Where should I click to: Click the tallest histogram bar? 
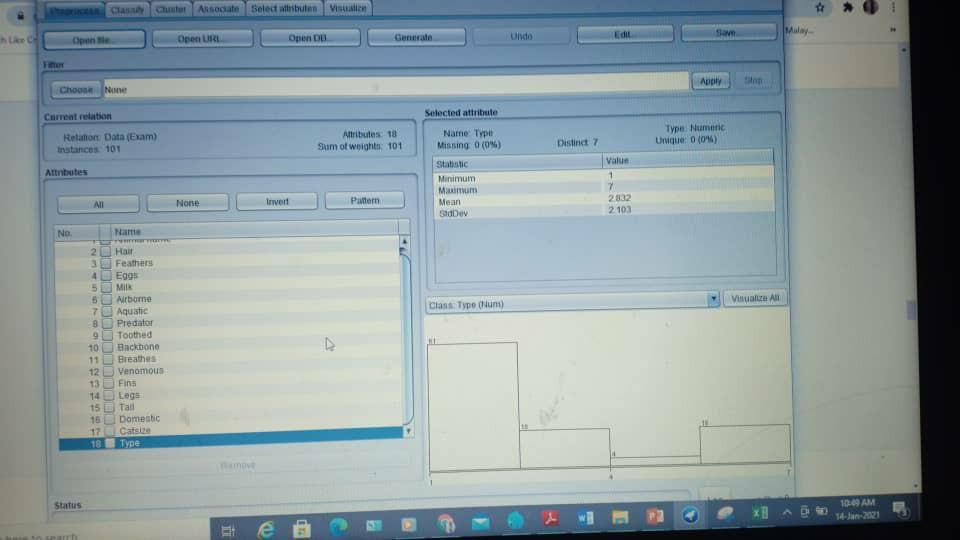point(473,406)
